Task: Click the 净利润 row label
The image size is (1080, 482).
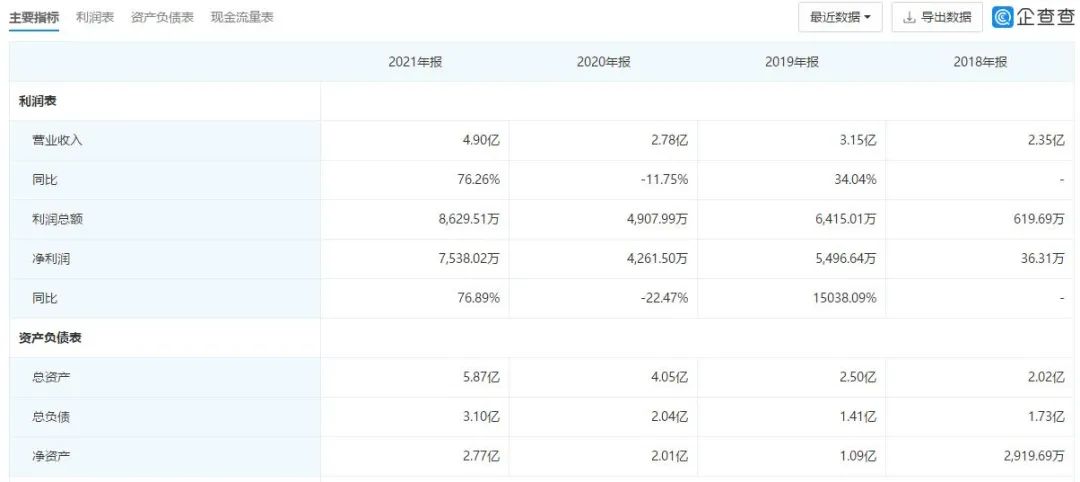Action: (51, 259)
